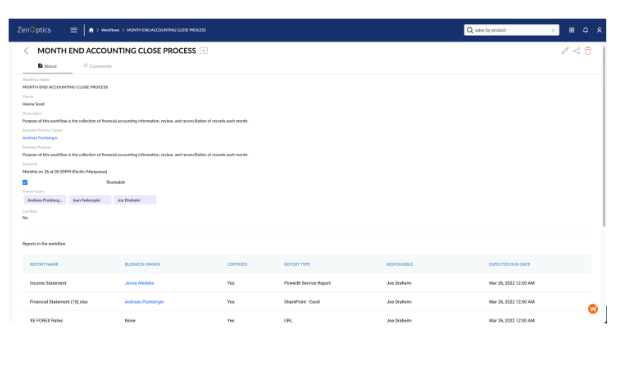Image resolution: width=619 pixels, height=366 pixels.
Task: Click the Schedule value 'Monthly on 26...'
Action: [x=65, y=172]
